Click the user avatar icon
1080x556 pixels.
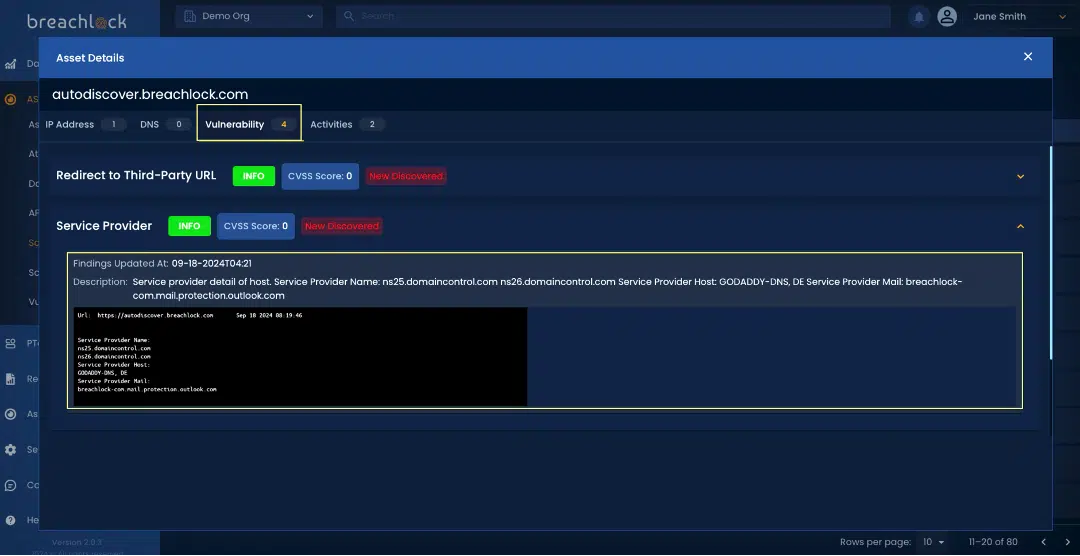coord(947,17)
